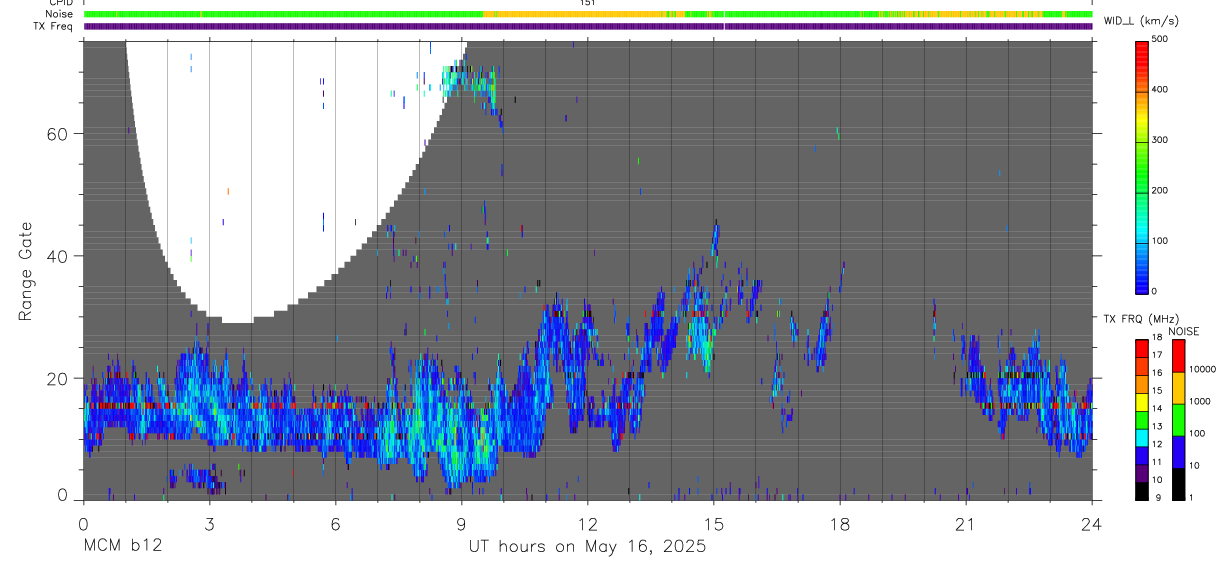
Task: Click the red segment of NOISE legend
Action: click(x=1178, y=355)
